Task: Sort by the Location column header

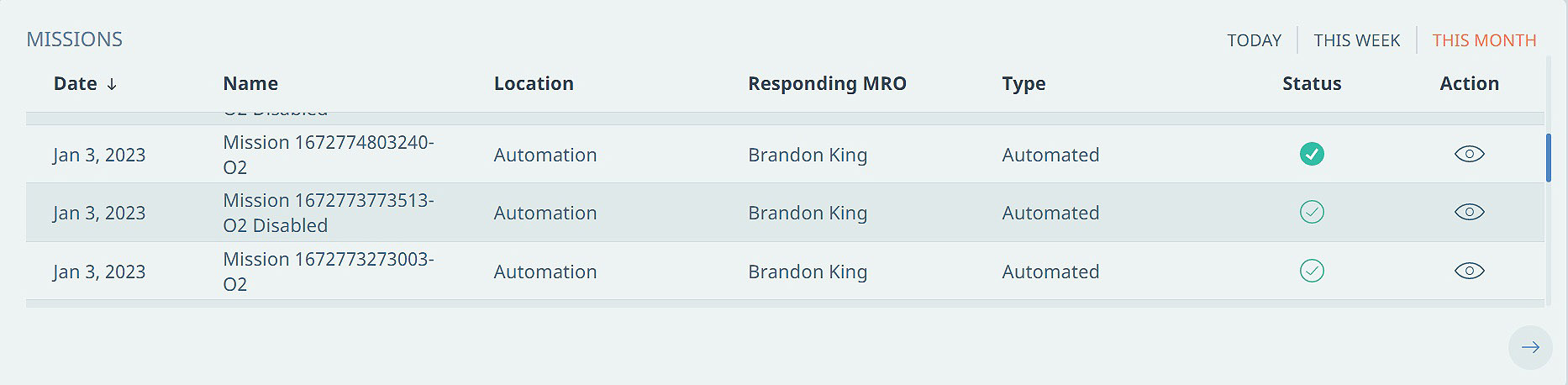Action: click(534, 83)
